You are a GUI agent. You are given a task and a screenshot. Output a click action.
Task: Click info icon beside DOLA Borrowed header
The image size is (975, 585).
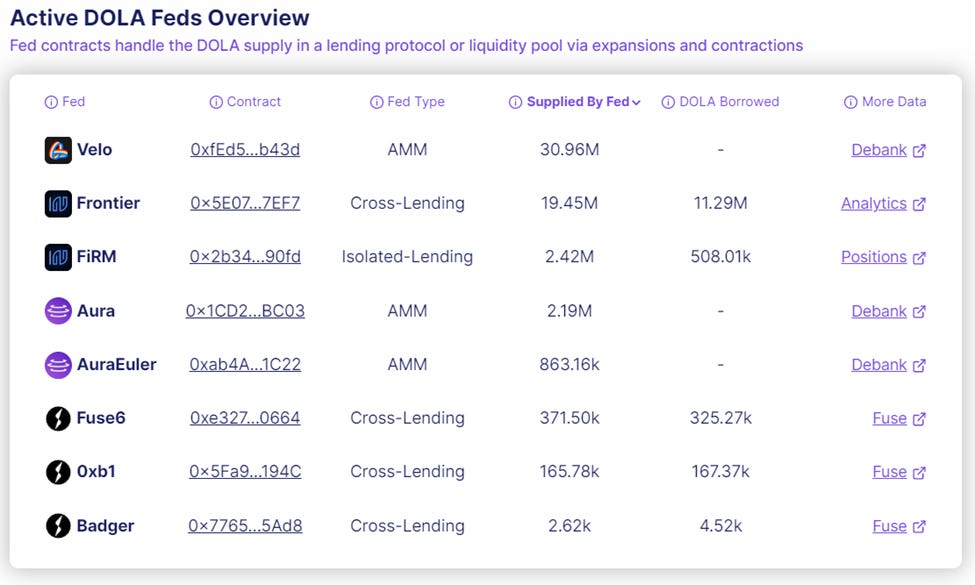[668, 102]
